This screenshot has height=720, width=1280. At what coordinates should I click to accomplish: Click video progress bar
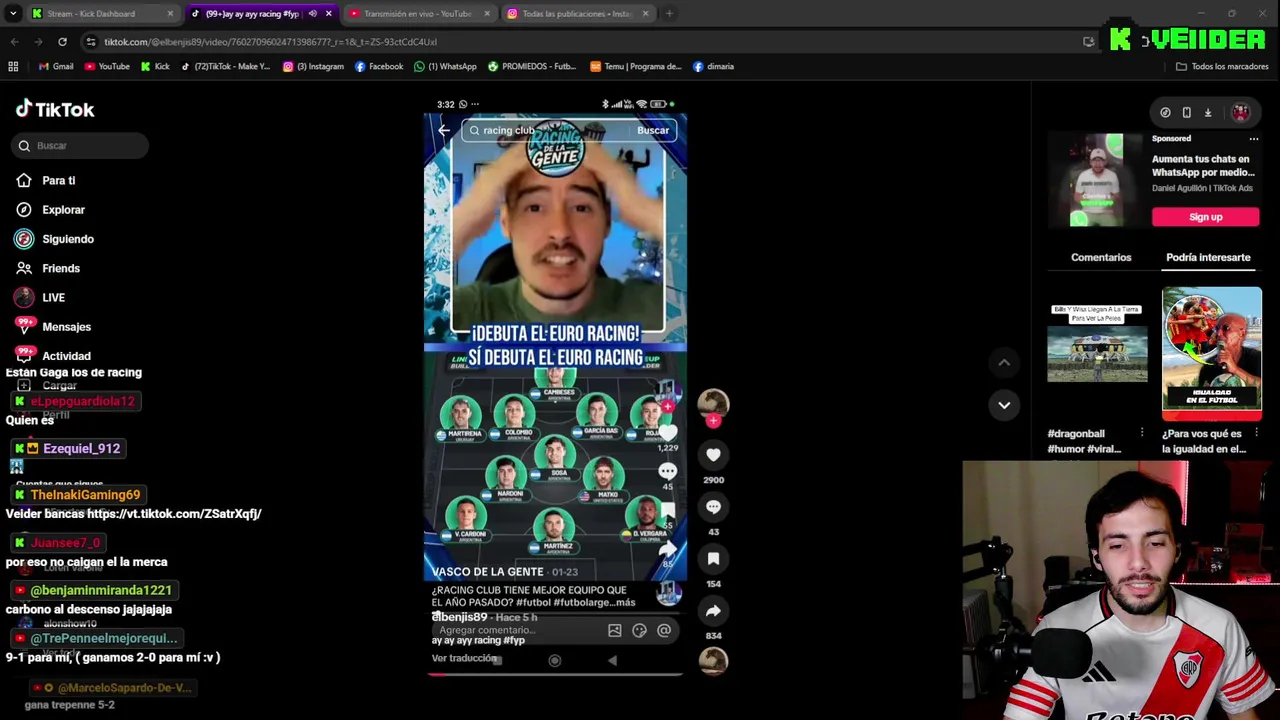pyautogui.click(x=555, y=674)
